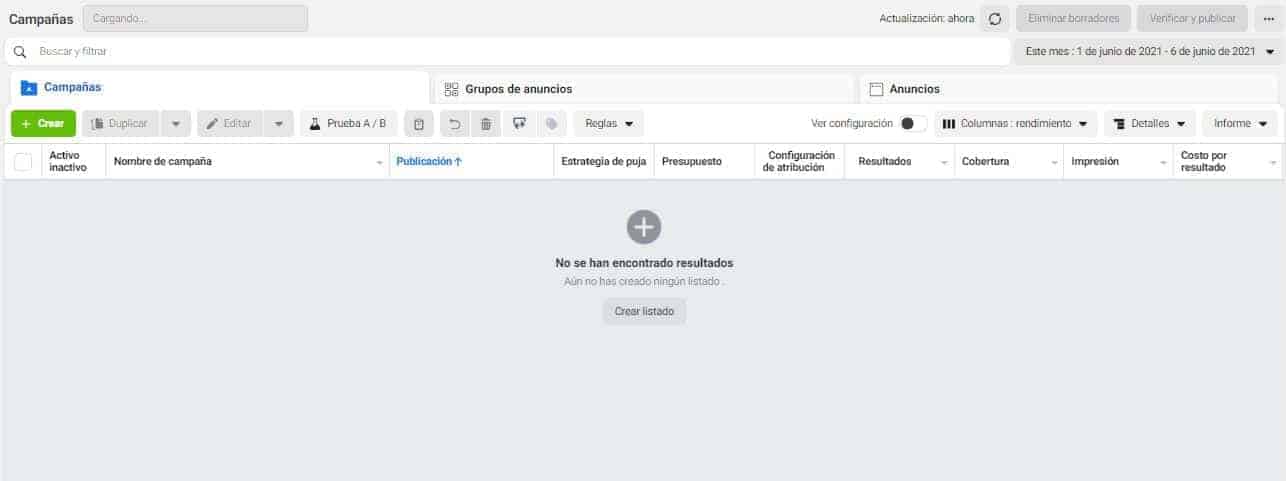Image resolution: width=1286 pixels, height=481 pixels.
Task: Click the Crear listado button
Action: click(x=644, y=311)
